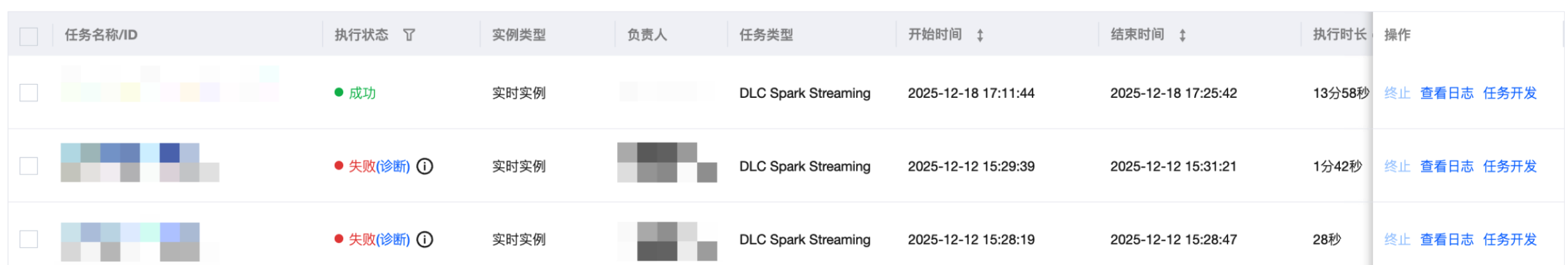Sort by 结束时间 using sort arrows
Image resolution: width=1568 pixels, height=265 pixels.
tap(1182, 35)
